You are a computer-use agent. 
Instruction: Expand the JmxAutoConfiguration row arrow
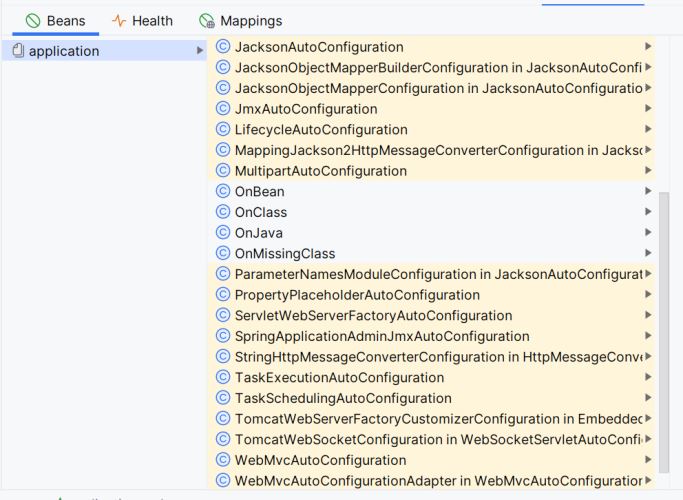648,108
